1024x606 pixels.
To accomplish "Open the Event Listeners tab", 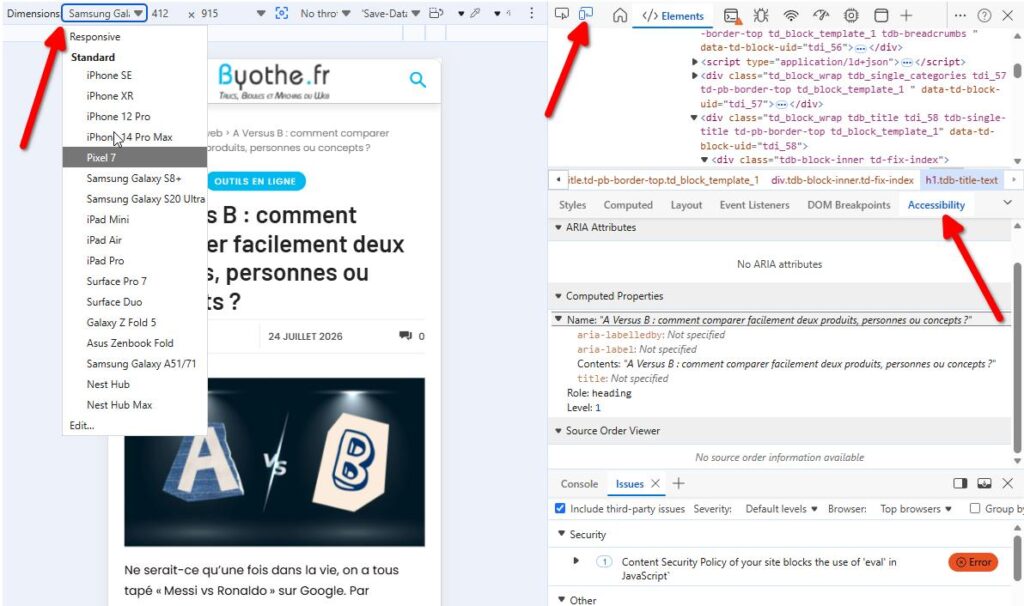I will pyautogui.click(x=754, y=204).
